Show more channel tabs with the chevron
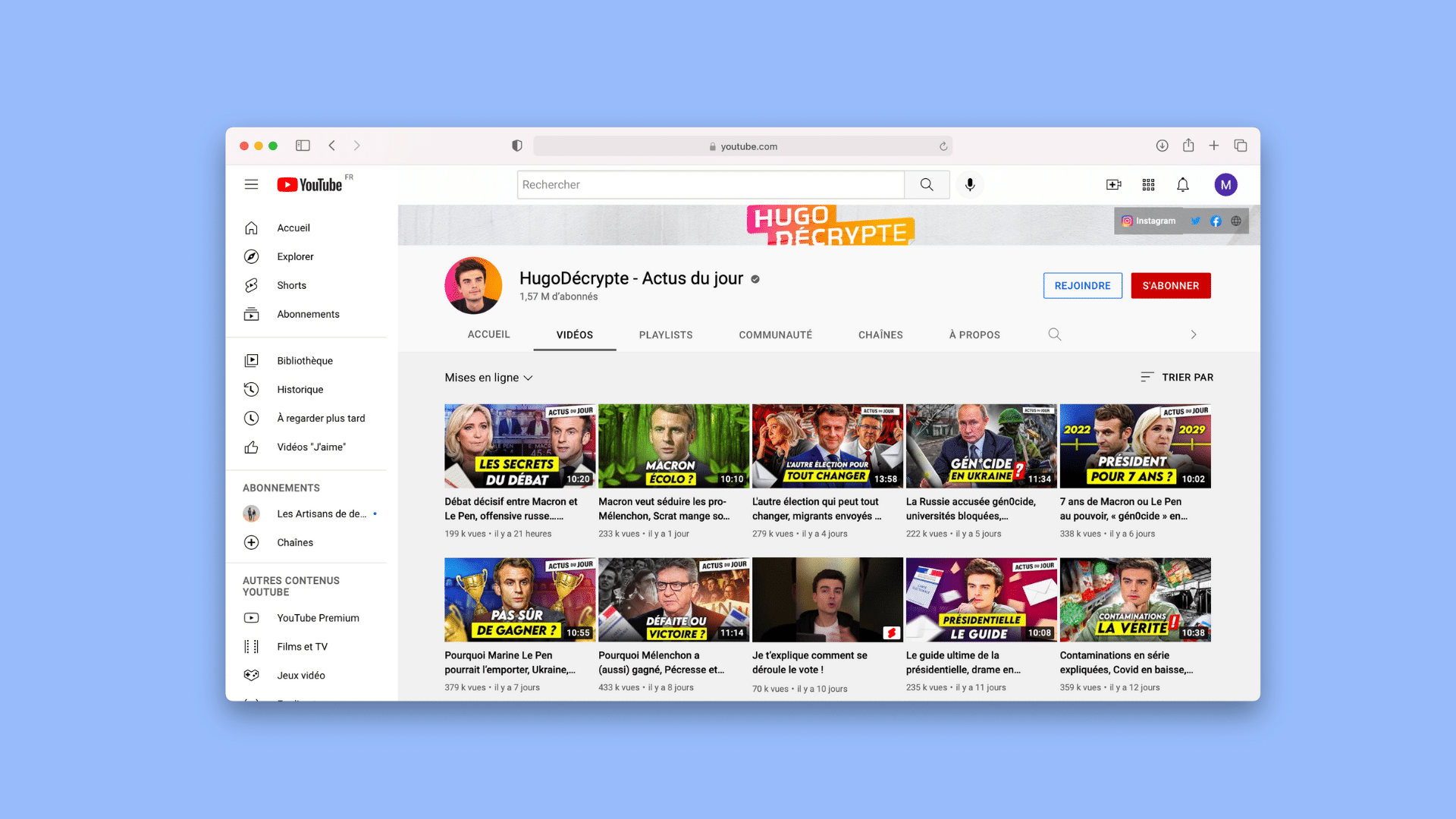 tap(1194, 334)
